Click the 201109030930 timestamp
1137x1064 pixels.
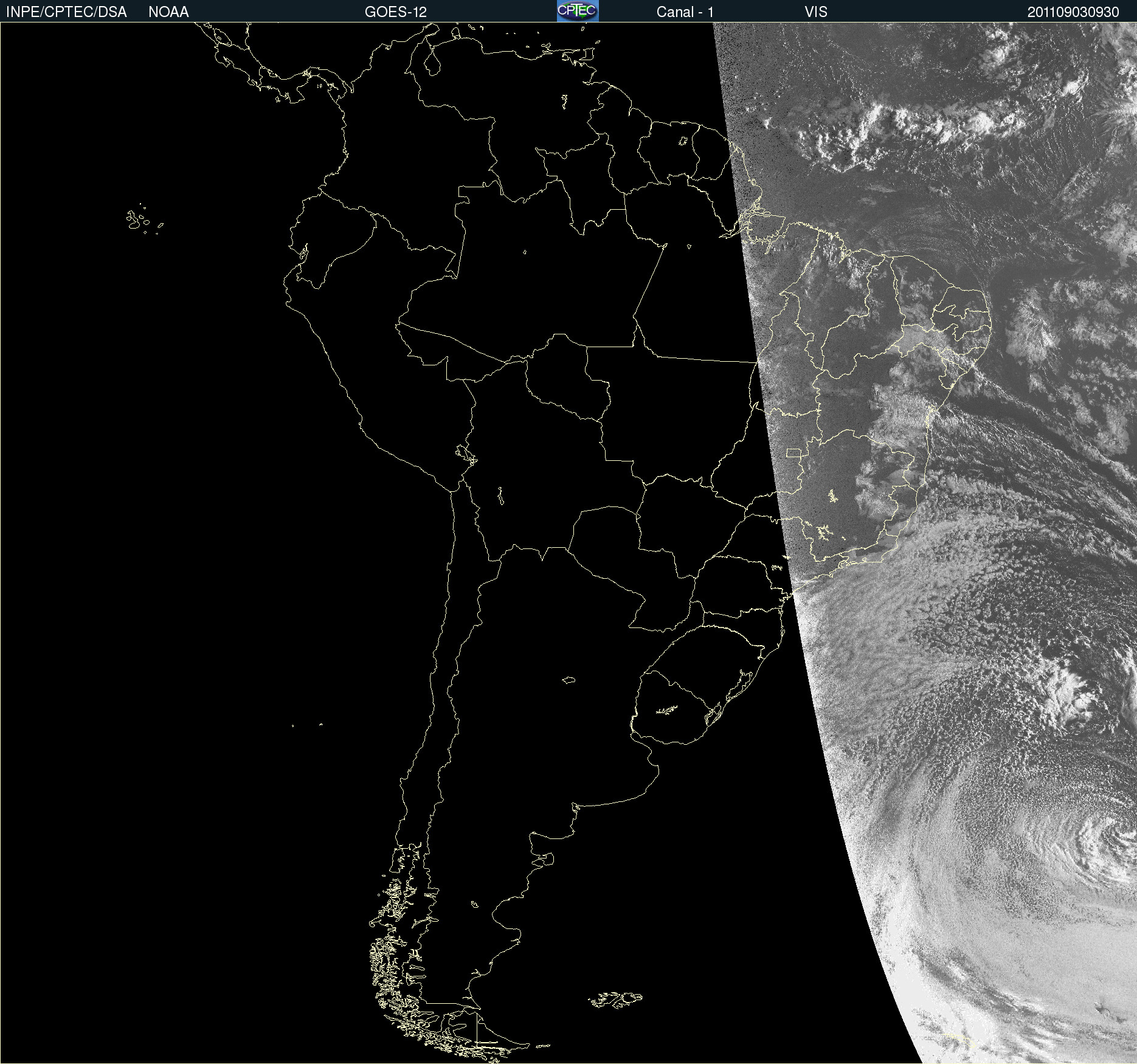click(1073, 12)
